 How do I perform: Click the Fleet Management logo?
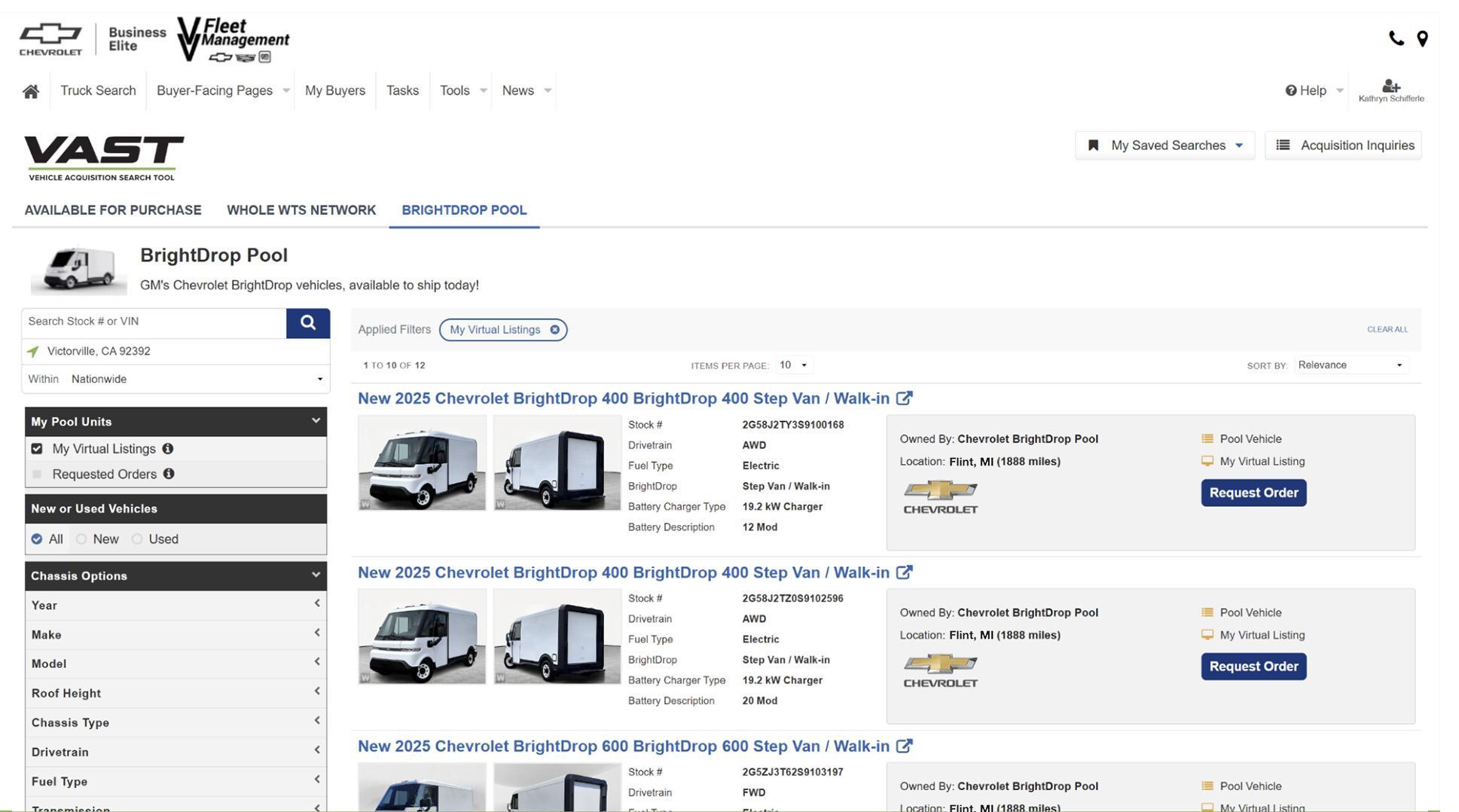tap(233, 39)
